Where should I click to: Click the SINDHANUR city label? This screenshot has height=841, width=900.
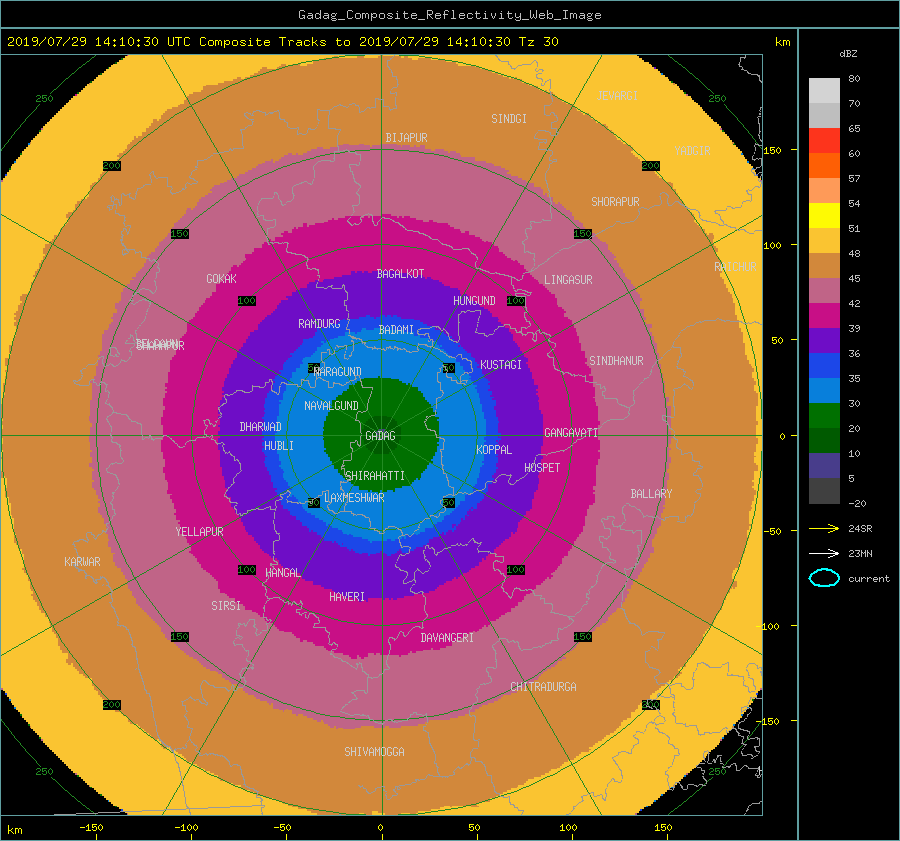pyautogui.click(x=616, y=361)
